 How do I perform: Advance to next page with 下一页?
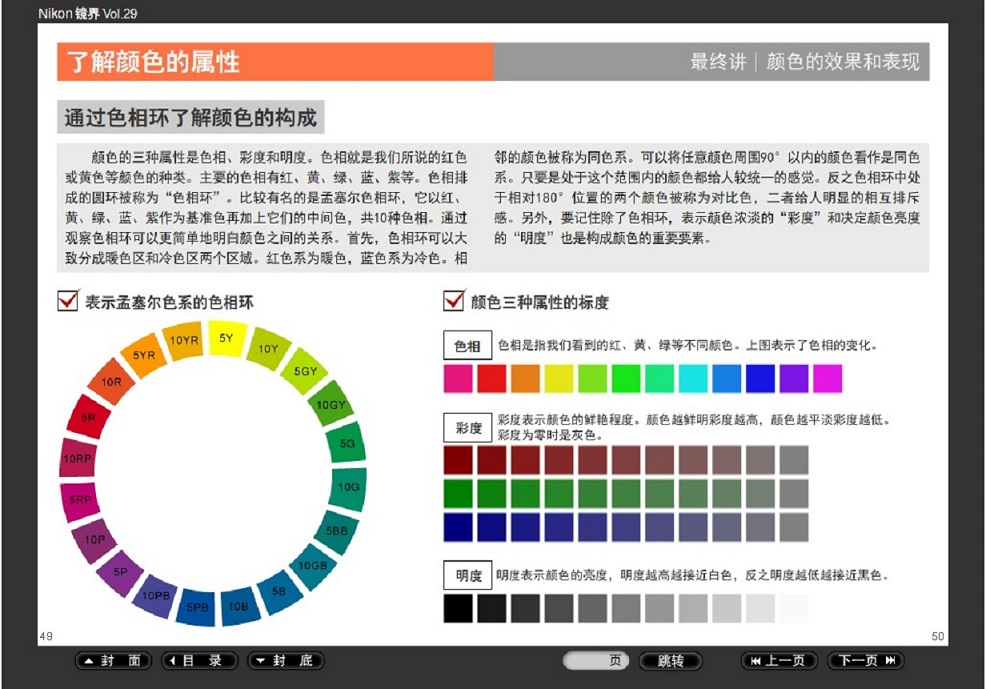865,661
